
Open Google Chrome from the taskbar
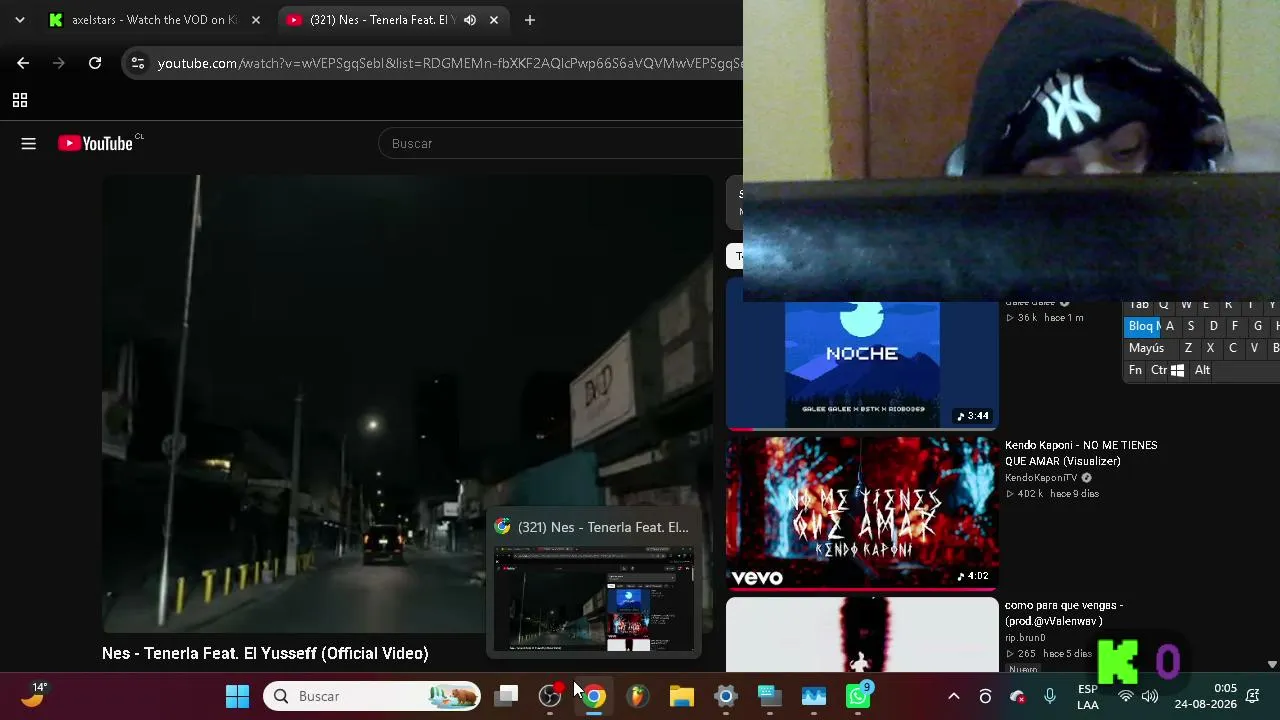click(594, 696)
